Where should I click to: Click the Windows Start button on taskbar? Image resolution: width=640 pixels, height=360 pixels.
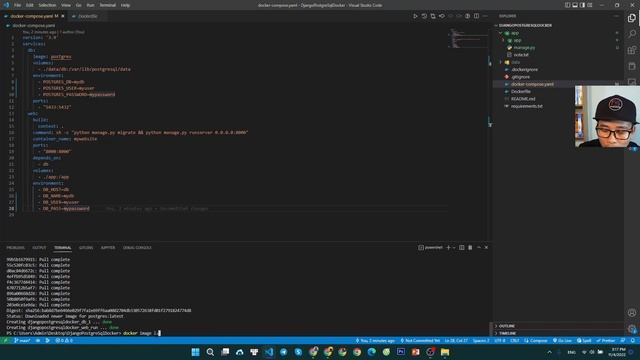point(196,352)
